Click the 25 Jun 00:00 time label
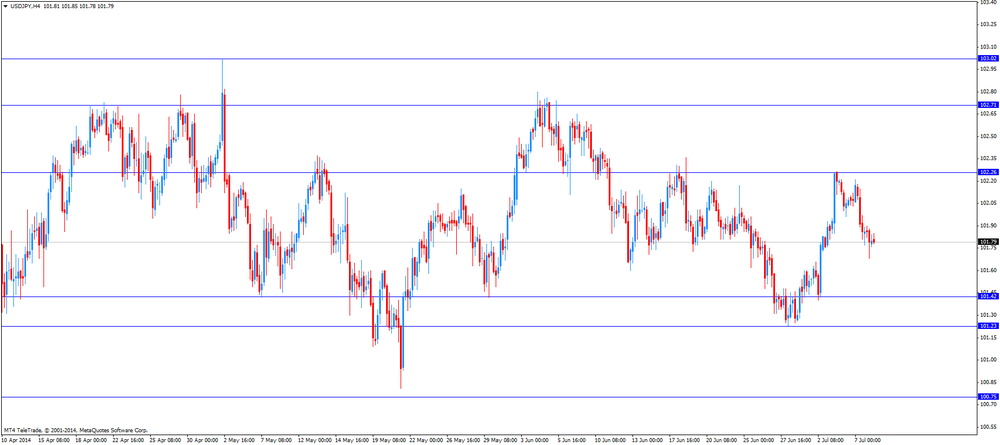 click(758, 441)
